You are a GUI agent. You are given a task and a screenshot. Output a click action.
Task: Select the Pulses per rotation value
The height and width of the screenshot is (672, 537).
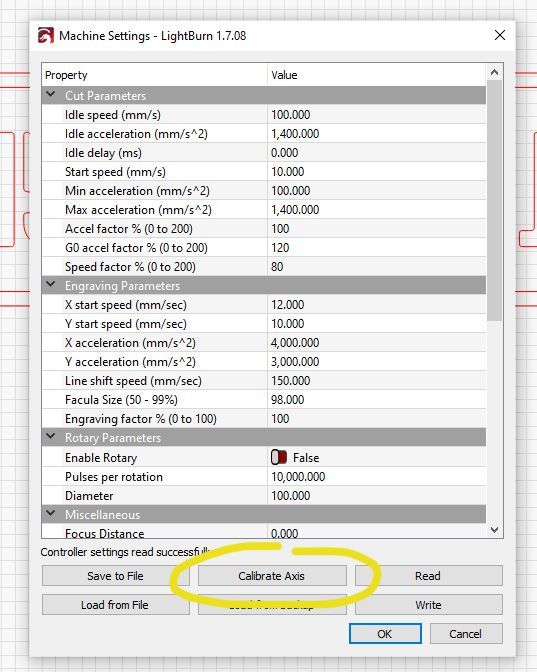[377, 477]
